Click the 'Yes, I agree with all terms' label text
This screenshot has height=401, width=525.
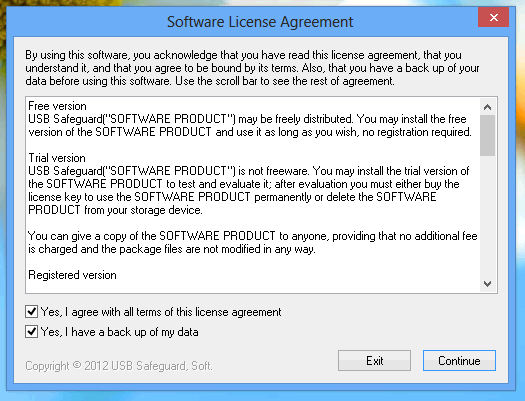coord(161,312)
